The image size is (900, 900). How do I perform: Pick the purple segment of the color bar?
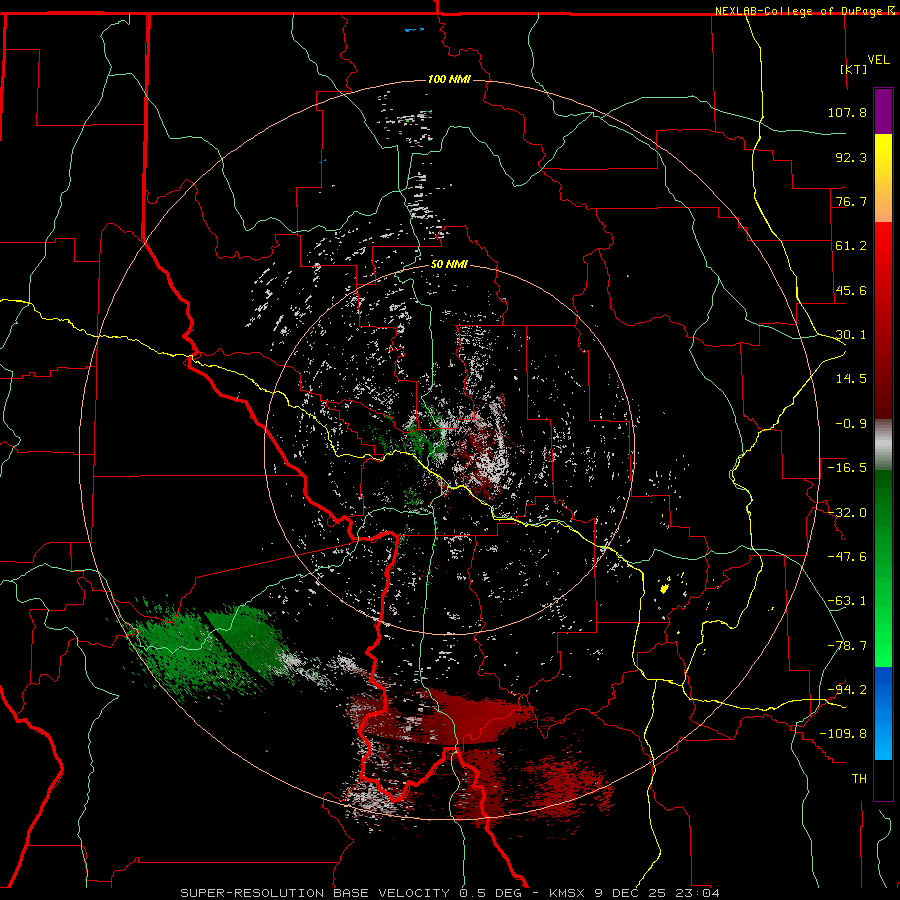pyautogui.click(x=883, y=111)
